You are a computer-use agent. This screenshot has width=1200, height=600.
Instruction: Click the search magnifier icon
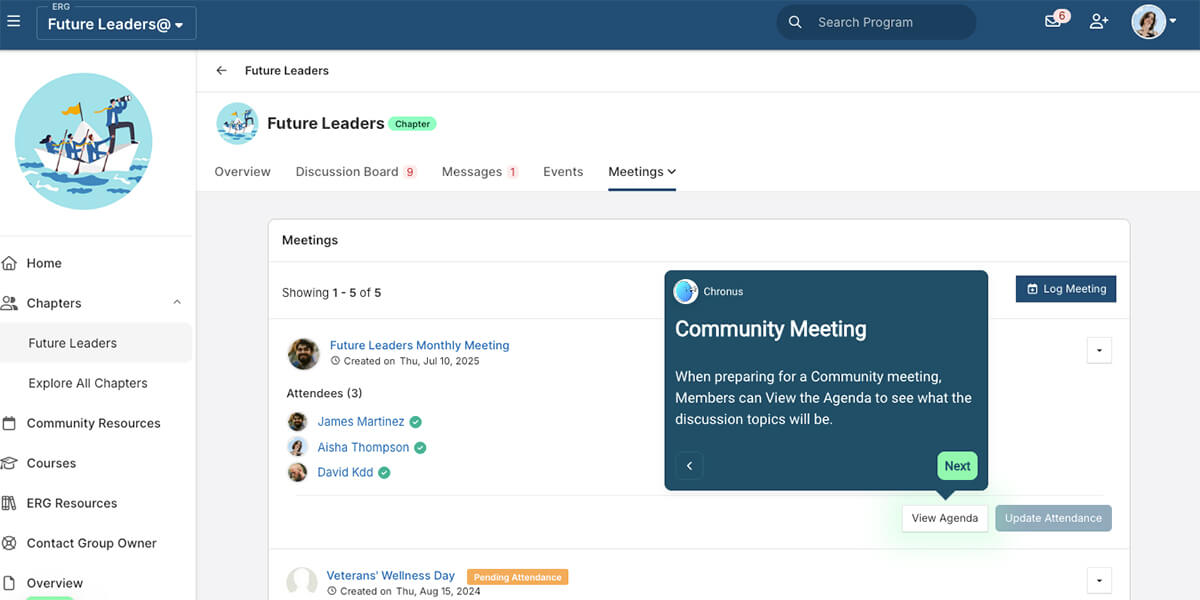[x=795, y=21]
